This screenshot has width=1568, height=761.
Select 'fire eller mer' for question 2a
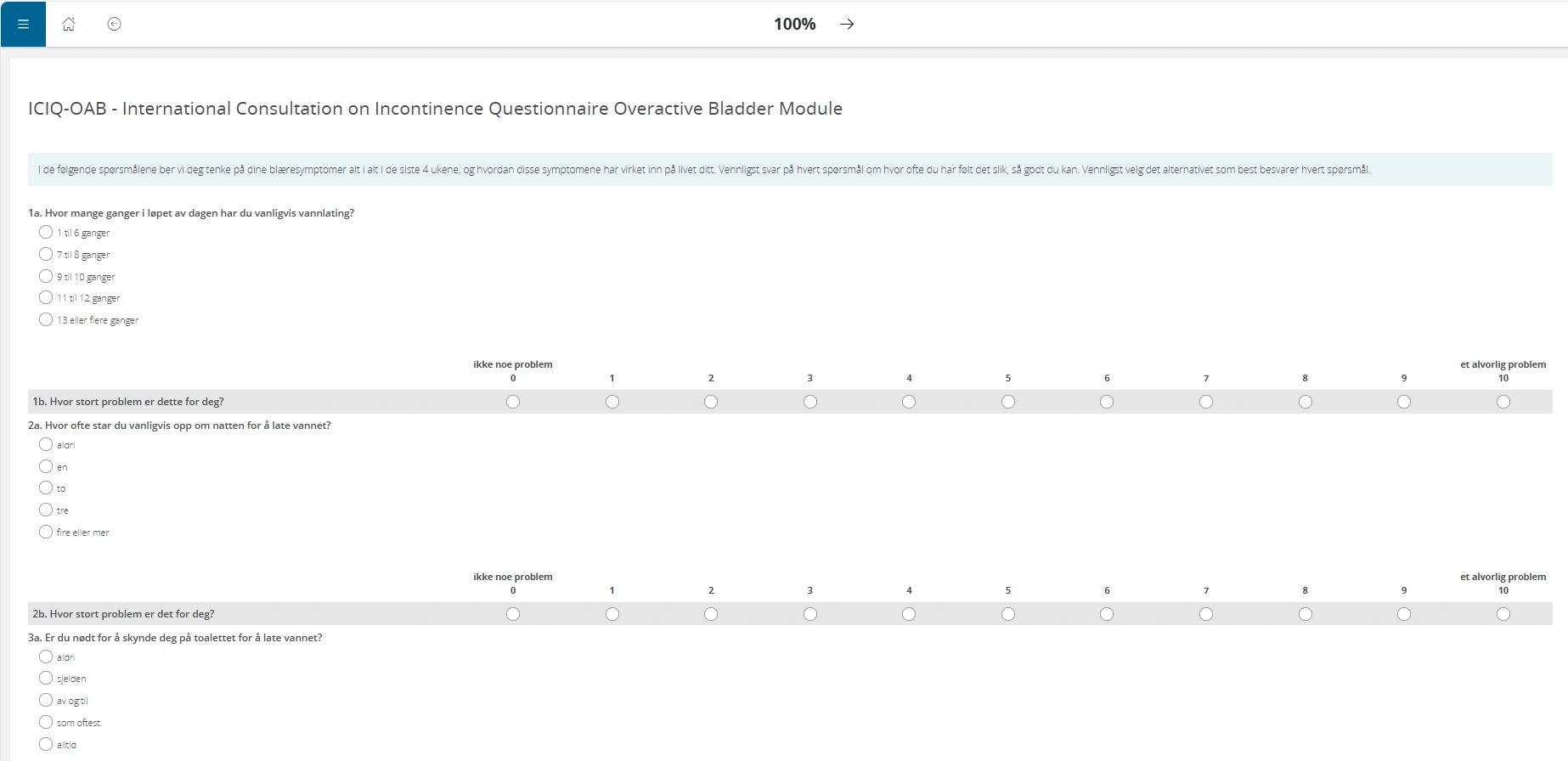(x=46, y=532)
